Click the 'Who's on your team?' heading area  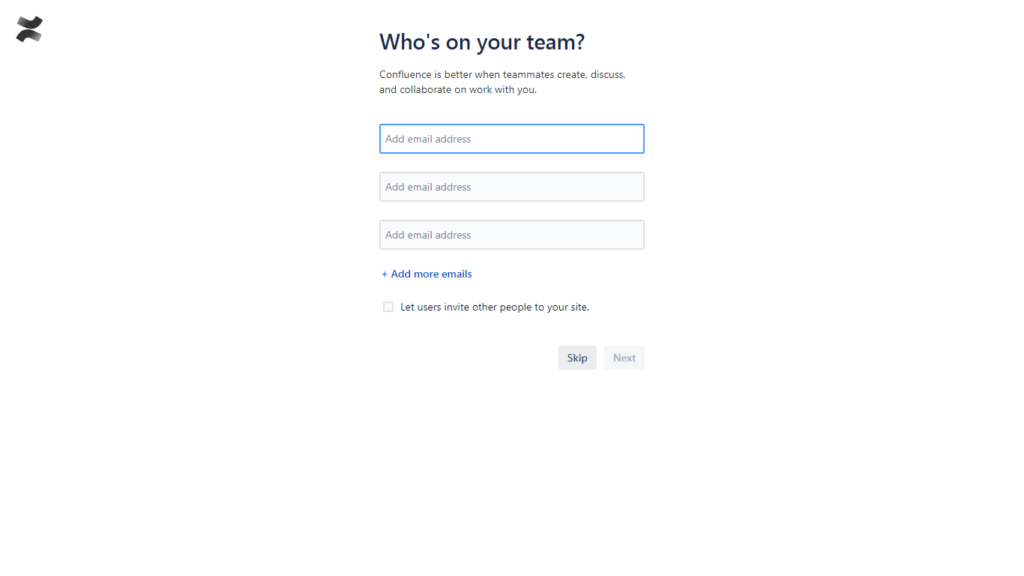click(481, 42)
